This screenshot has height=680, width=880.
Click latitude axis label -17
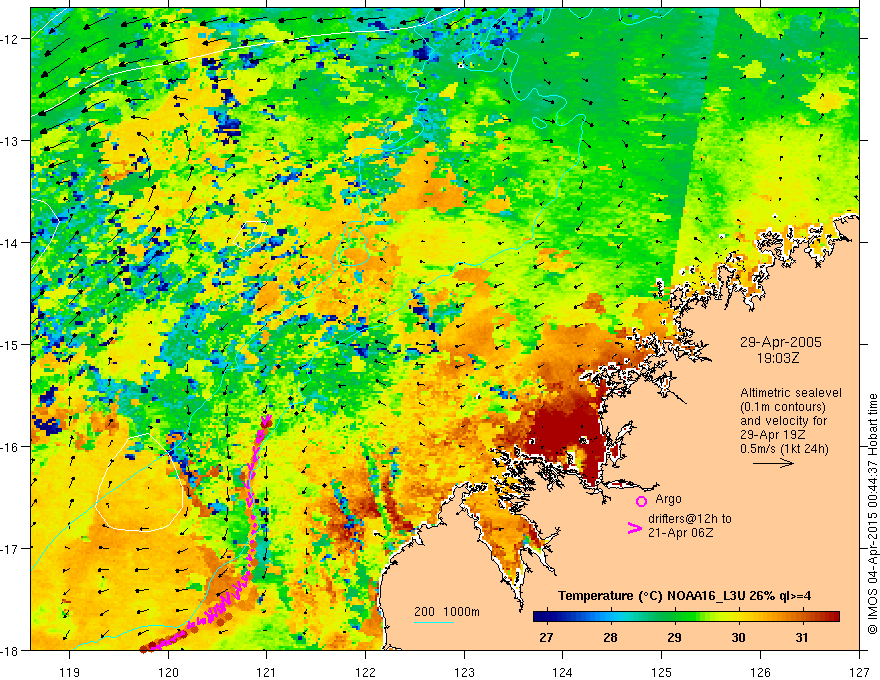coord(10,548)
